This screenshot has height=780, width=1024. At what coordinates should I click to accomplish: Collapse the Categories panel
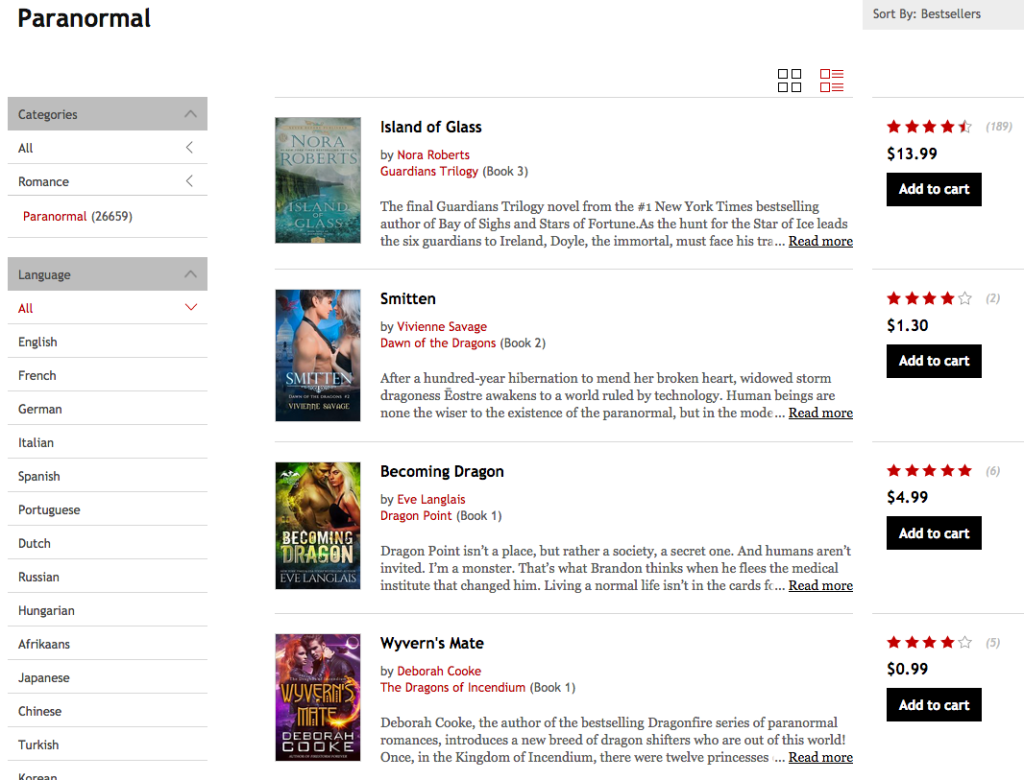(190, 114)
